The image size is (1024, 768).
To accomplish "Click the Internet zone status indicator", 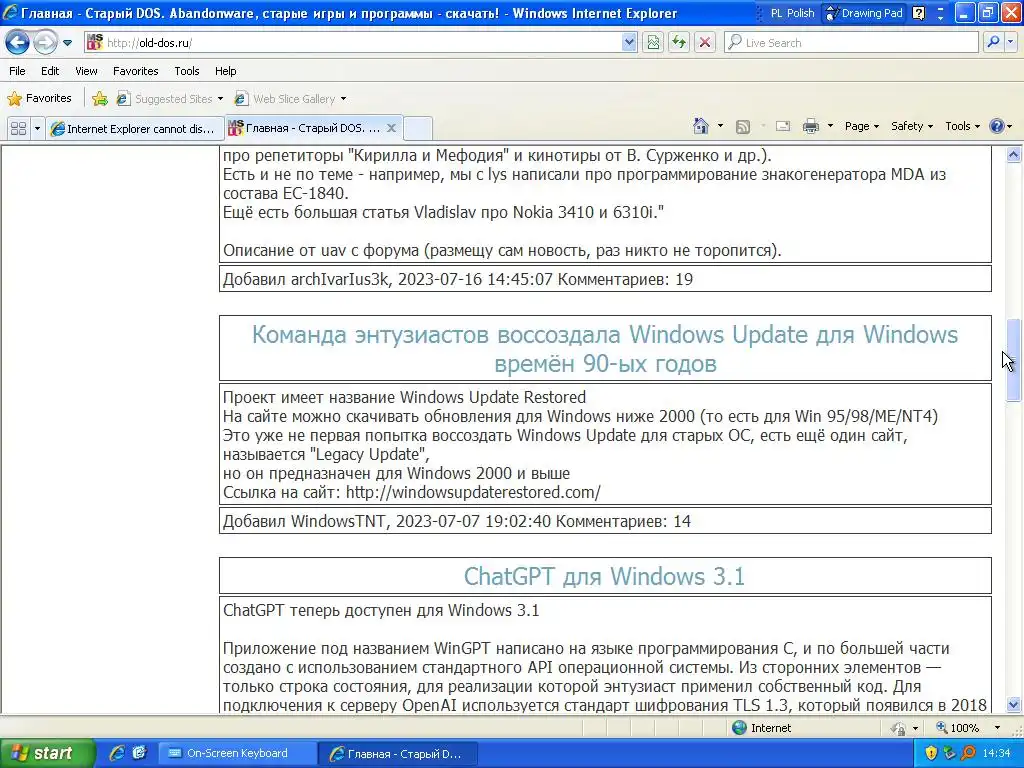I will point(761,728).
